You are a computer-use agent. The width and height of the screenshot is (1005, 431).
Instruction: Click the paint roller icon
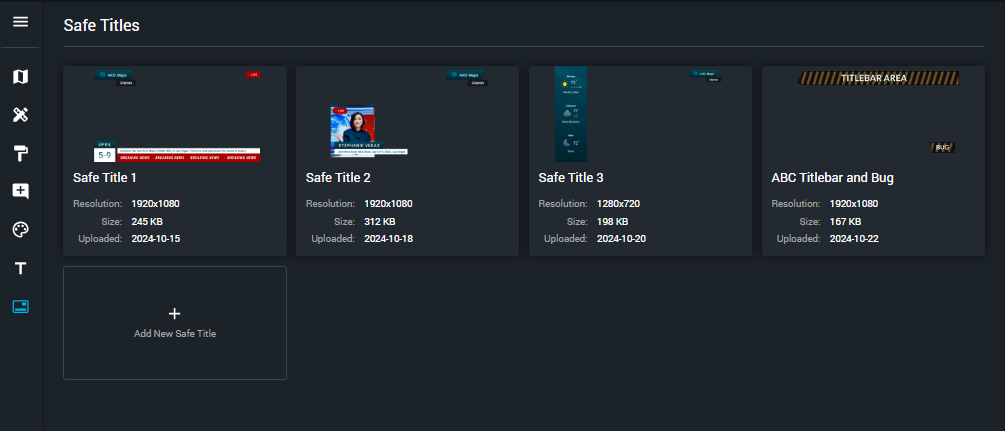tap(20, 153)
